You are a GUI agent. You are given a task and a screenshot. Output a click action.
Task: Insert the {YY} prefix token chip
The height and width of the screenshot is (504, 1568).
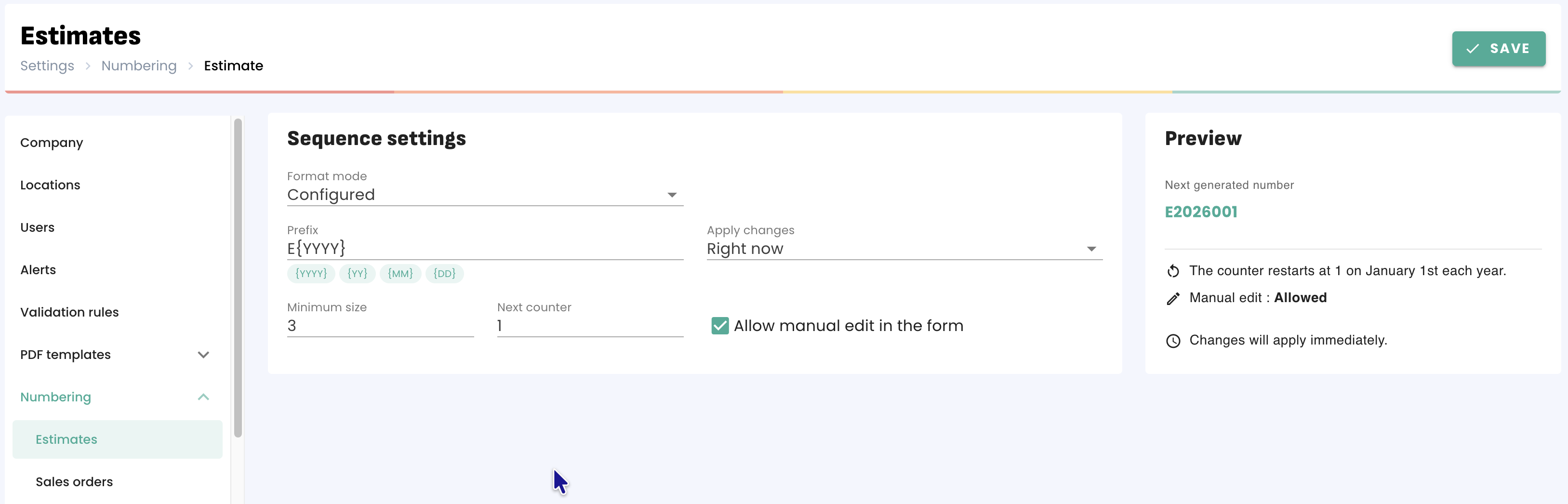tap(357, 273)
